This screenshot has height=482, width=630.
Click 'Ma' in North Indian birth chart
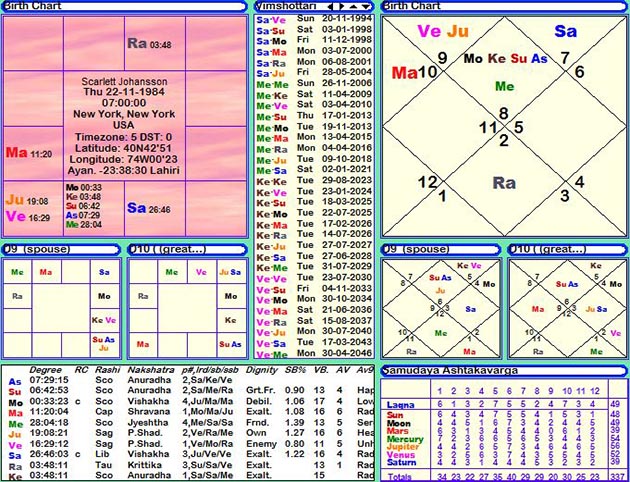click(x=405, y=73)
